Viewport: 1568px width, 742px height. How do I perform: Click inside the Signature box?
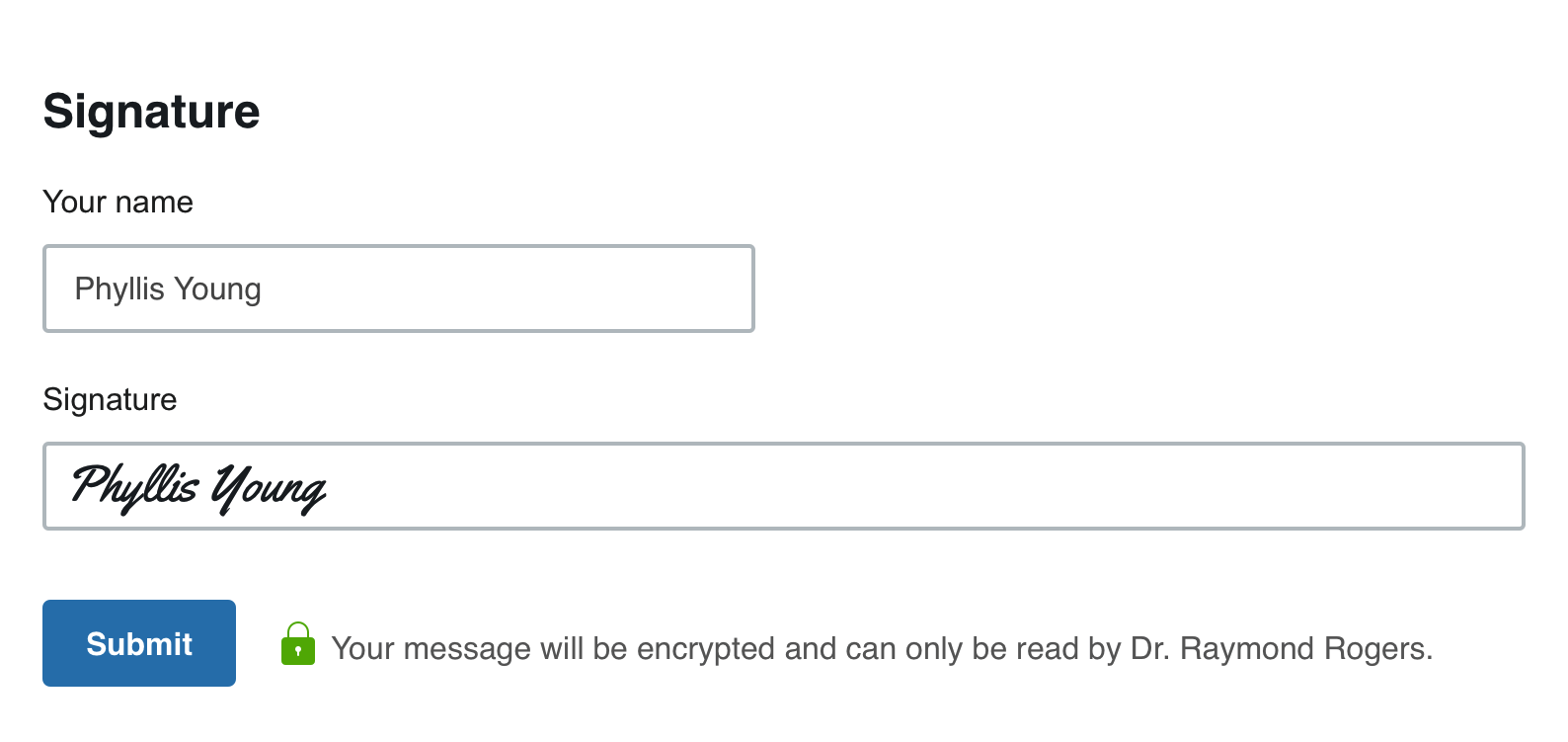784,486
